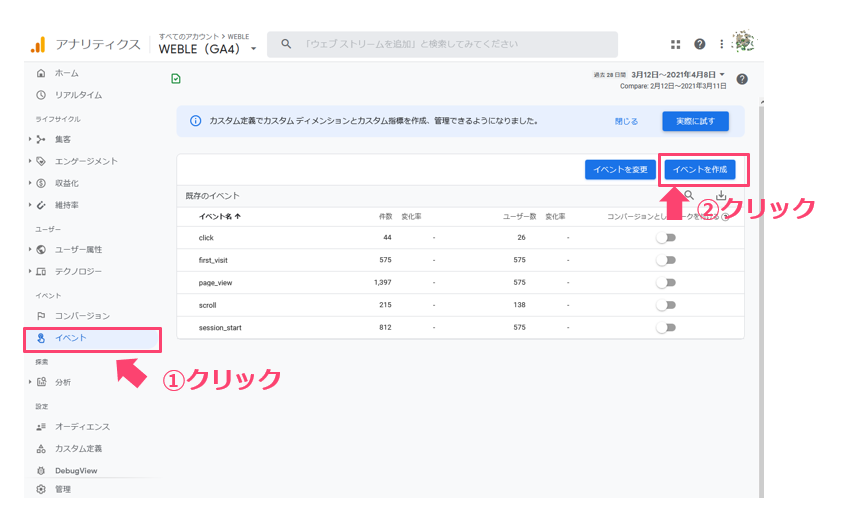Click the acquisition icon in sidebar
The width and height of the screenshot is (858, 513).
click(41, 139)
